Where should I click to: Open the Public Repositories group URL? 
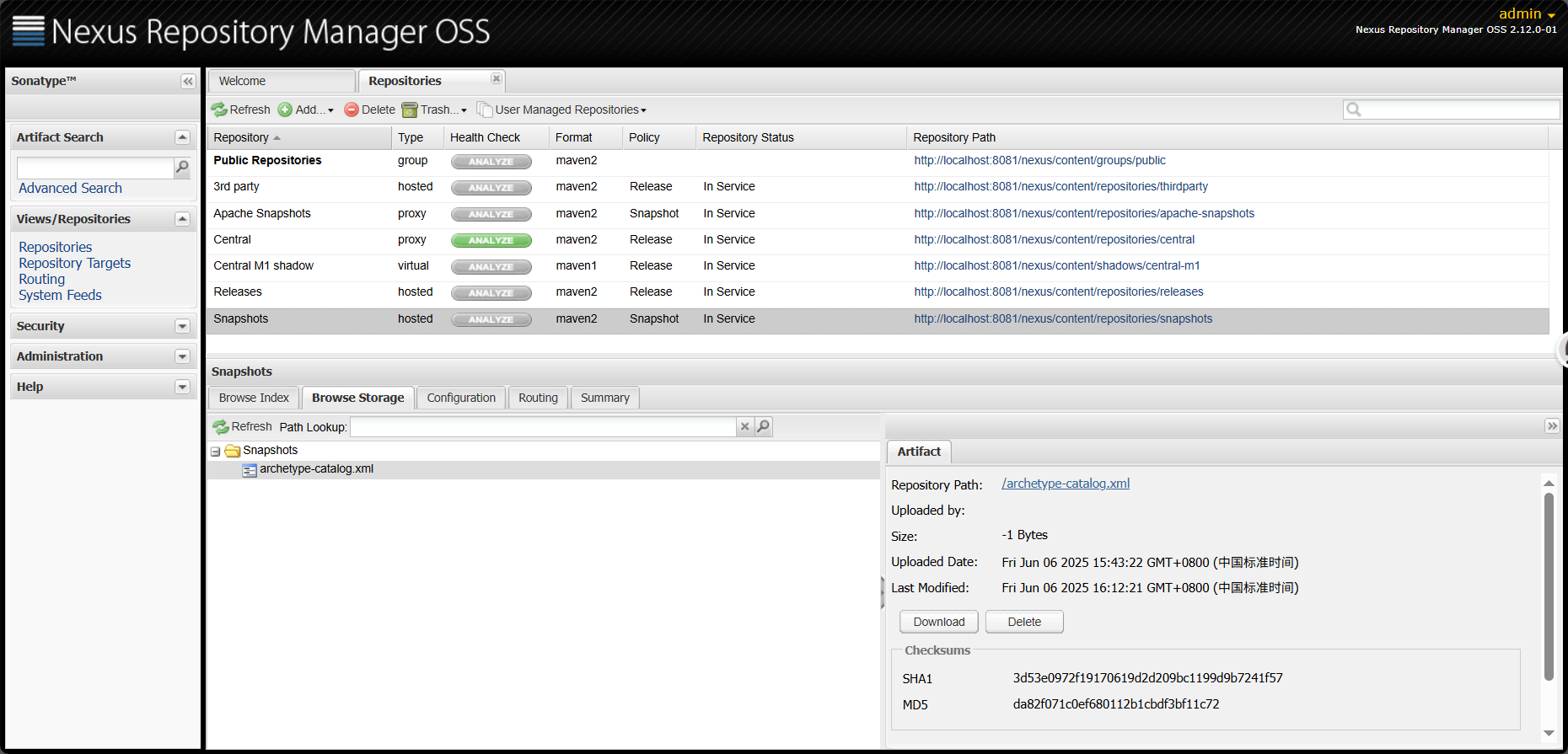(1039, 160)
